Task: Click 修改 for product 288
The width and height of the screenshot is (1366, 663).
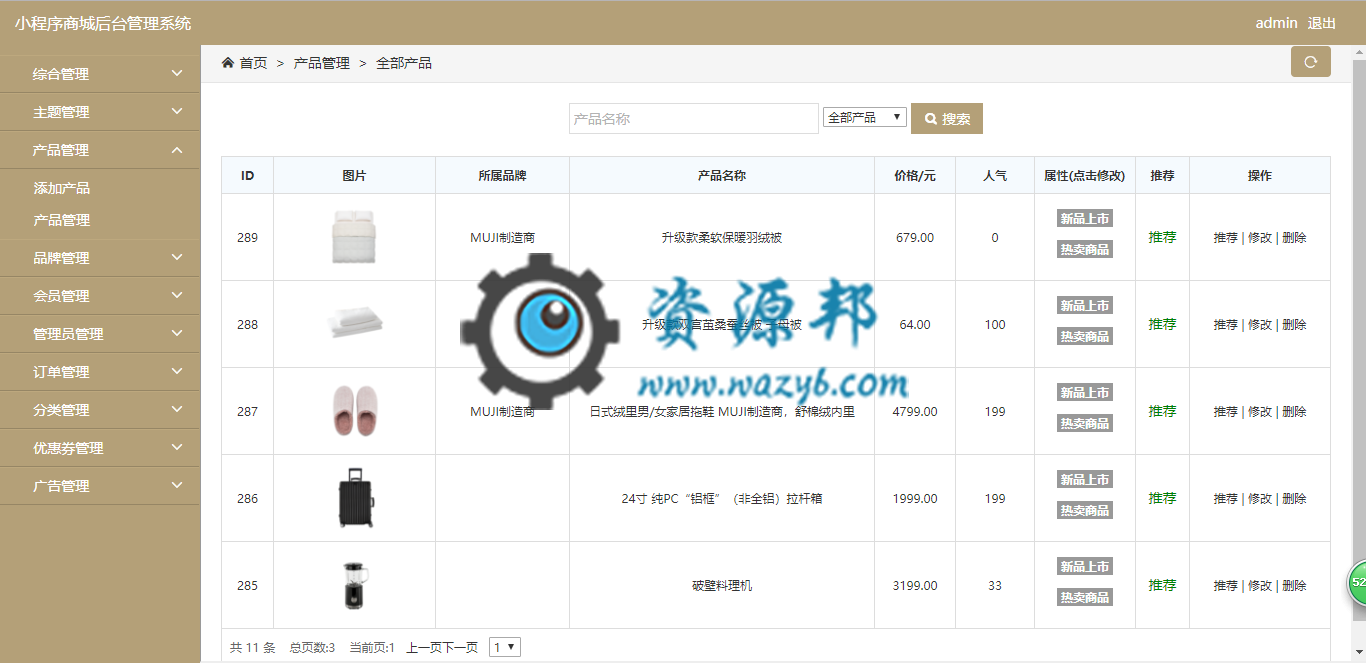Action: coord(1260,325)
